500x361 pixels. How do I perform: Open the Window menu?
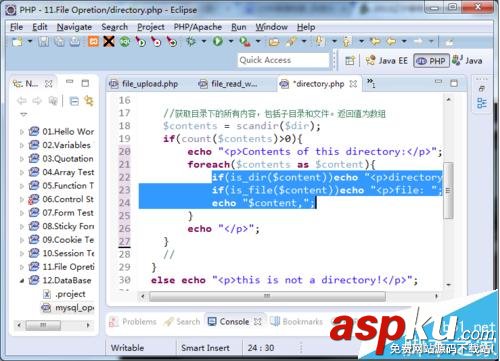click(x=271, y=27)
